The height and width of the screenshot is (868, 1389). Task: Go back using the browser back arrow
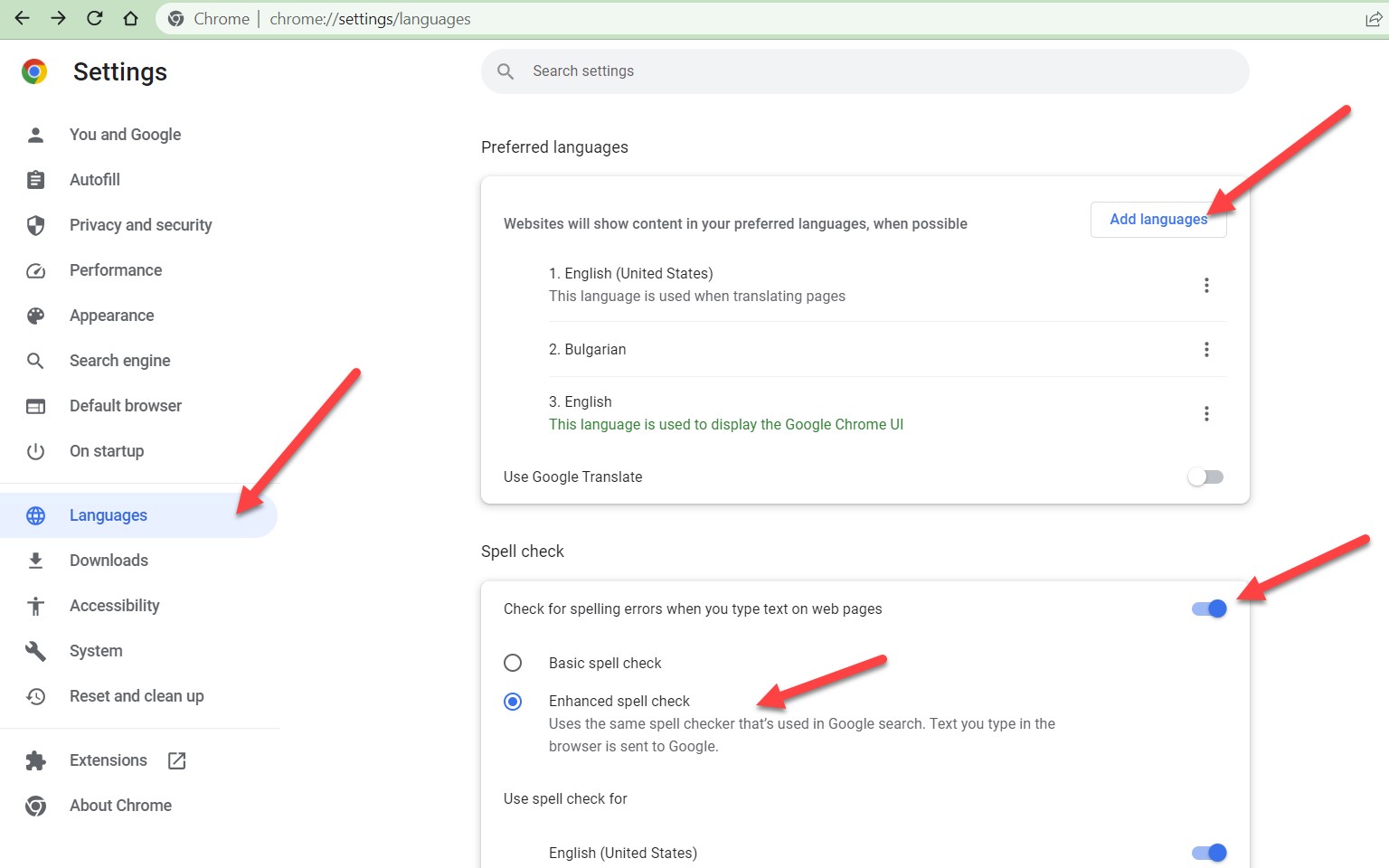point(22,18)
